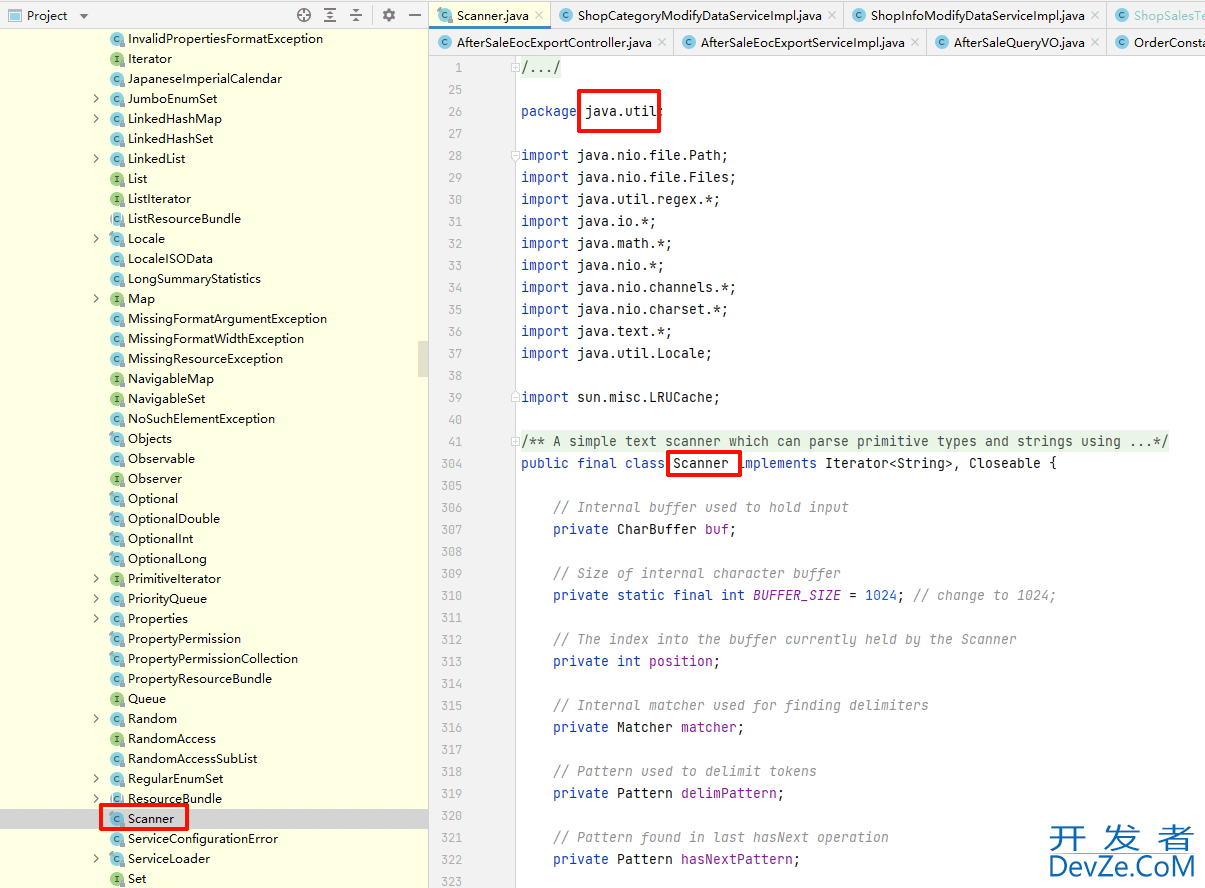Expand the Random tree node

[96, 718]
